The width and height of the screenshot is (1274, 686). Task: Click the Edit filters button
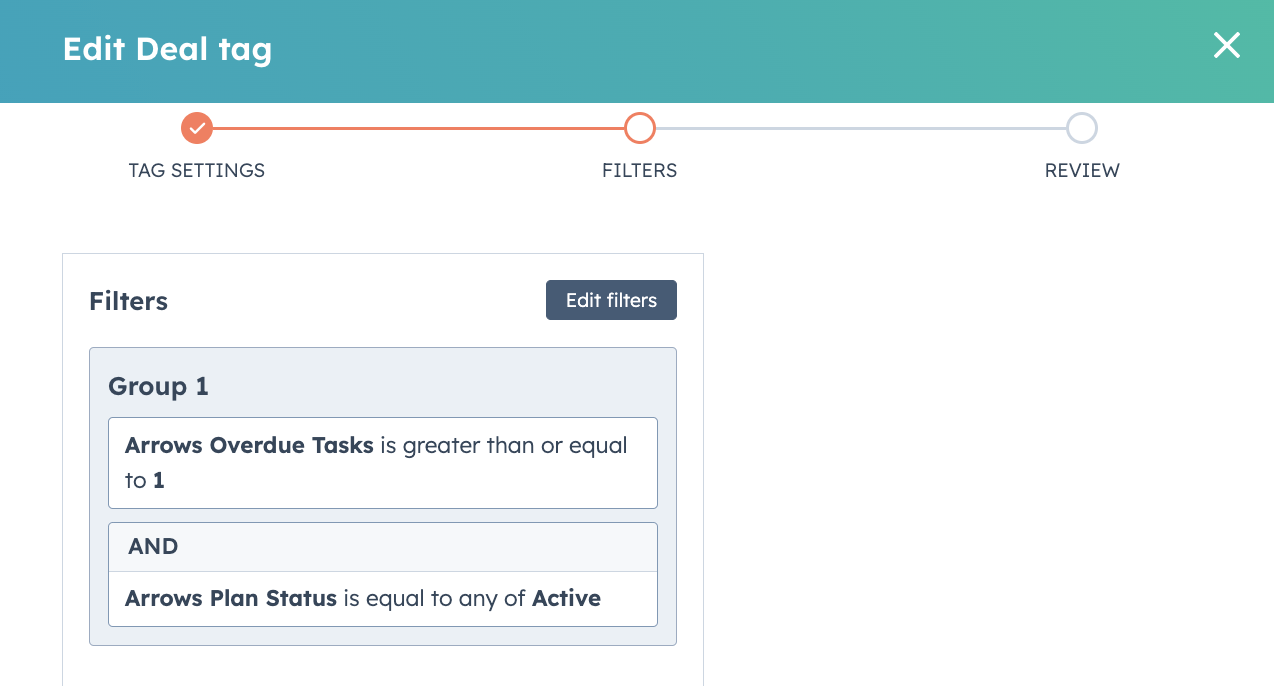click(611, 300)
